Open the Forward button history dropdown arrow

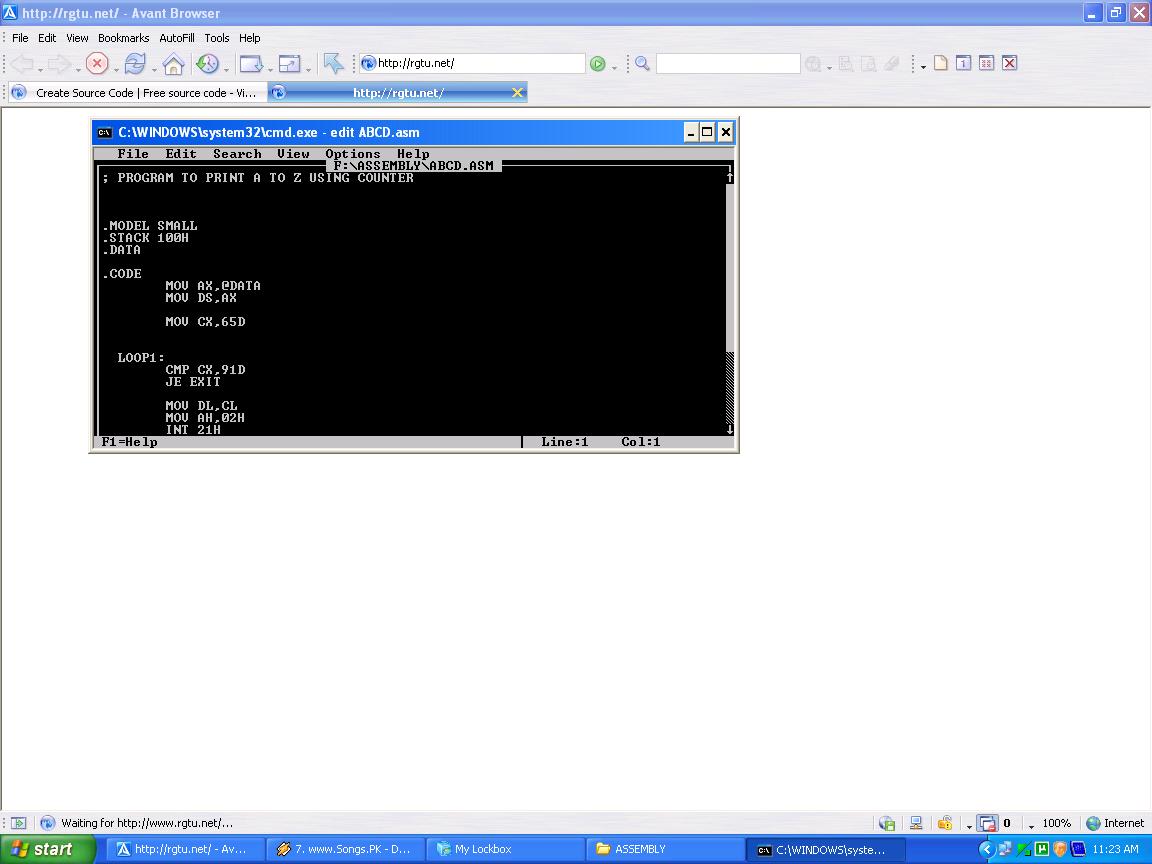77,69
